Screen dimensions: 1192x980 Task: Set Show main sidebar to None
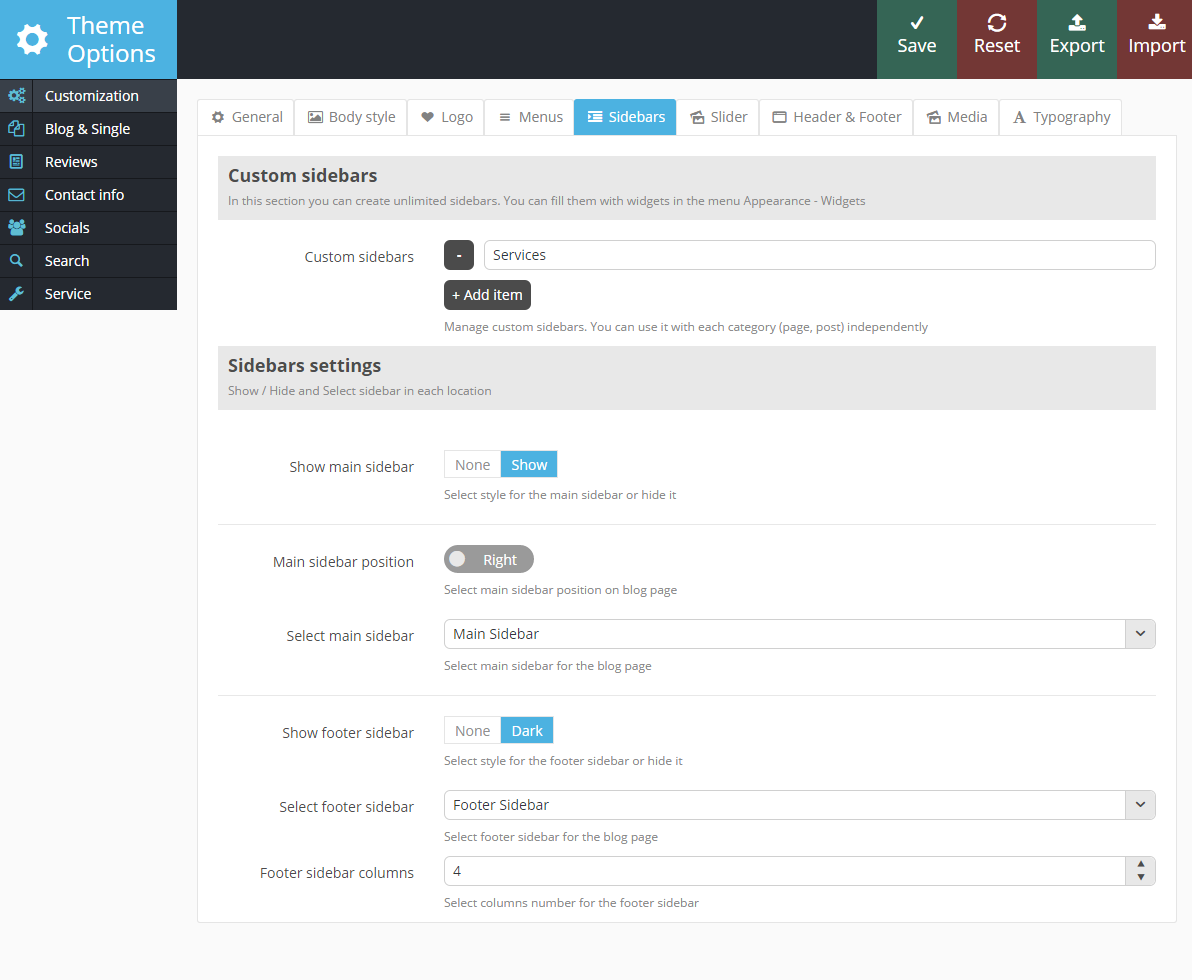coord(472,465)
